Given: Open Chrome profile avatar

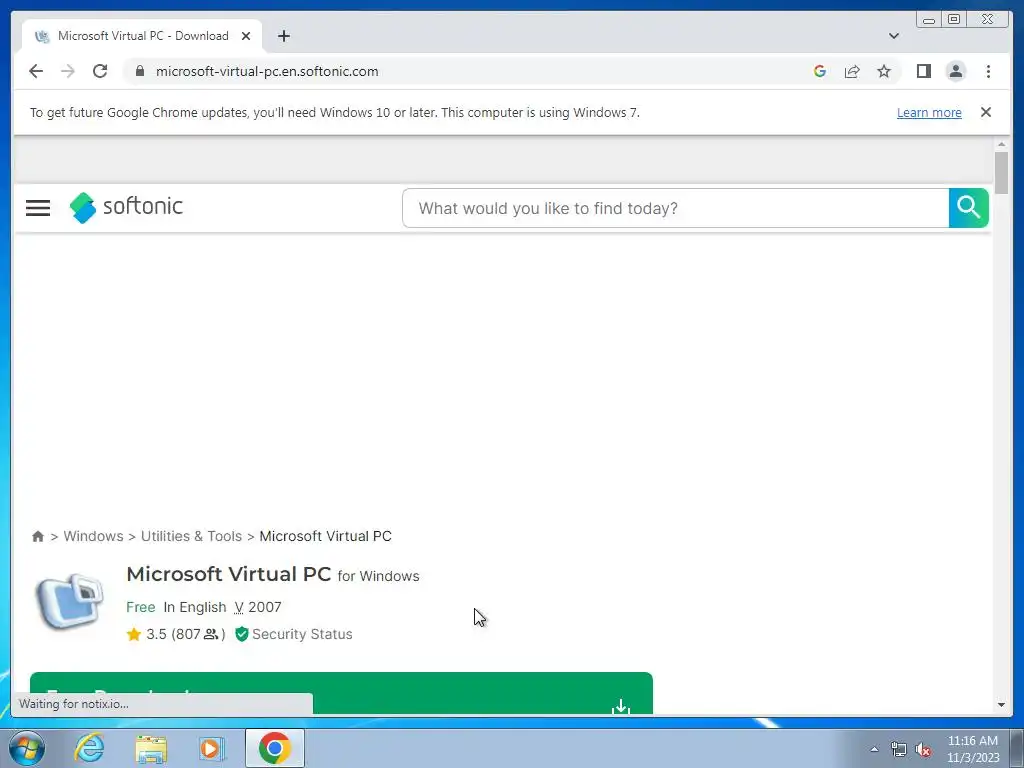Looking at the screenshot, I should point(955,71).
